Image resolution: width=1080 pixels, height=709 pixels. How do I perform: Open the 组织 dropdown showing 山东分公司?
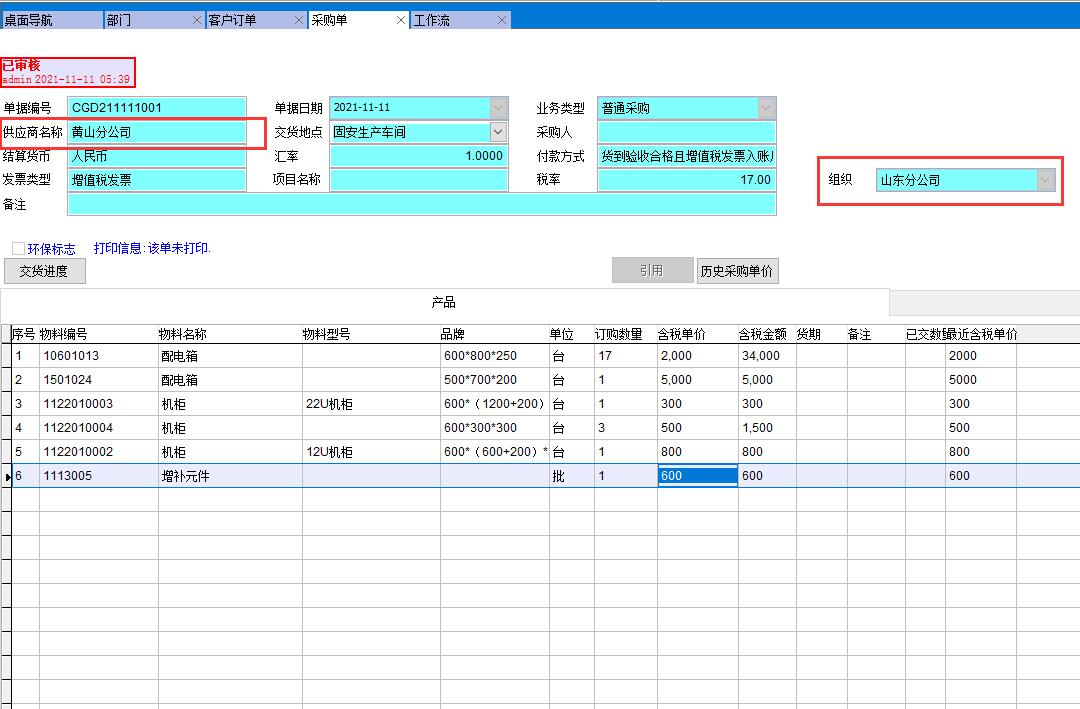tap(1045, 180)
